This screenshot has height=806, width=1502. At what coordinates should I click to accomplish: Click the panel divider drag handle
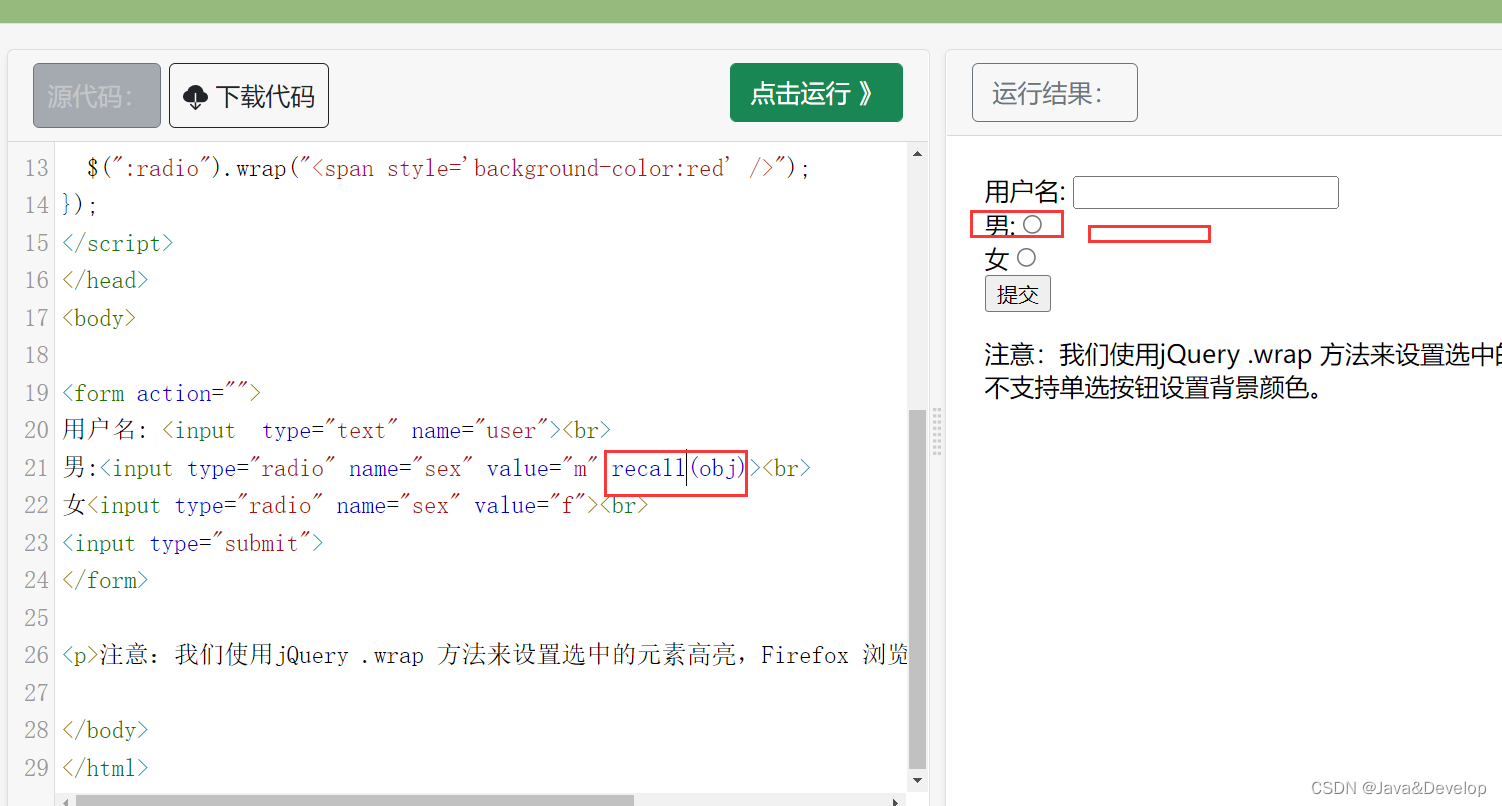(937, 432)
